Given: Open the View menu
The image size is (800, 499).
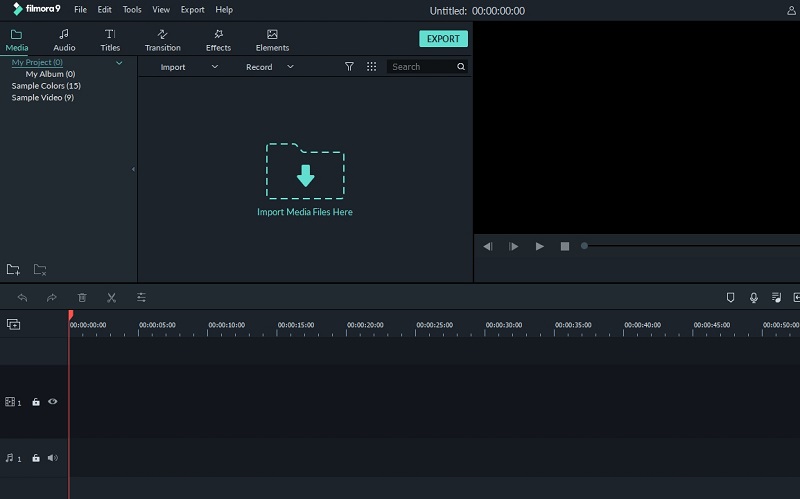Looking at the screenshot, I should point(161,10).
